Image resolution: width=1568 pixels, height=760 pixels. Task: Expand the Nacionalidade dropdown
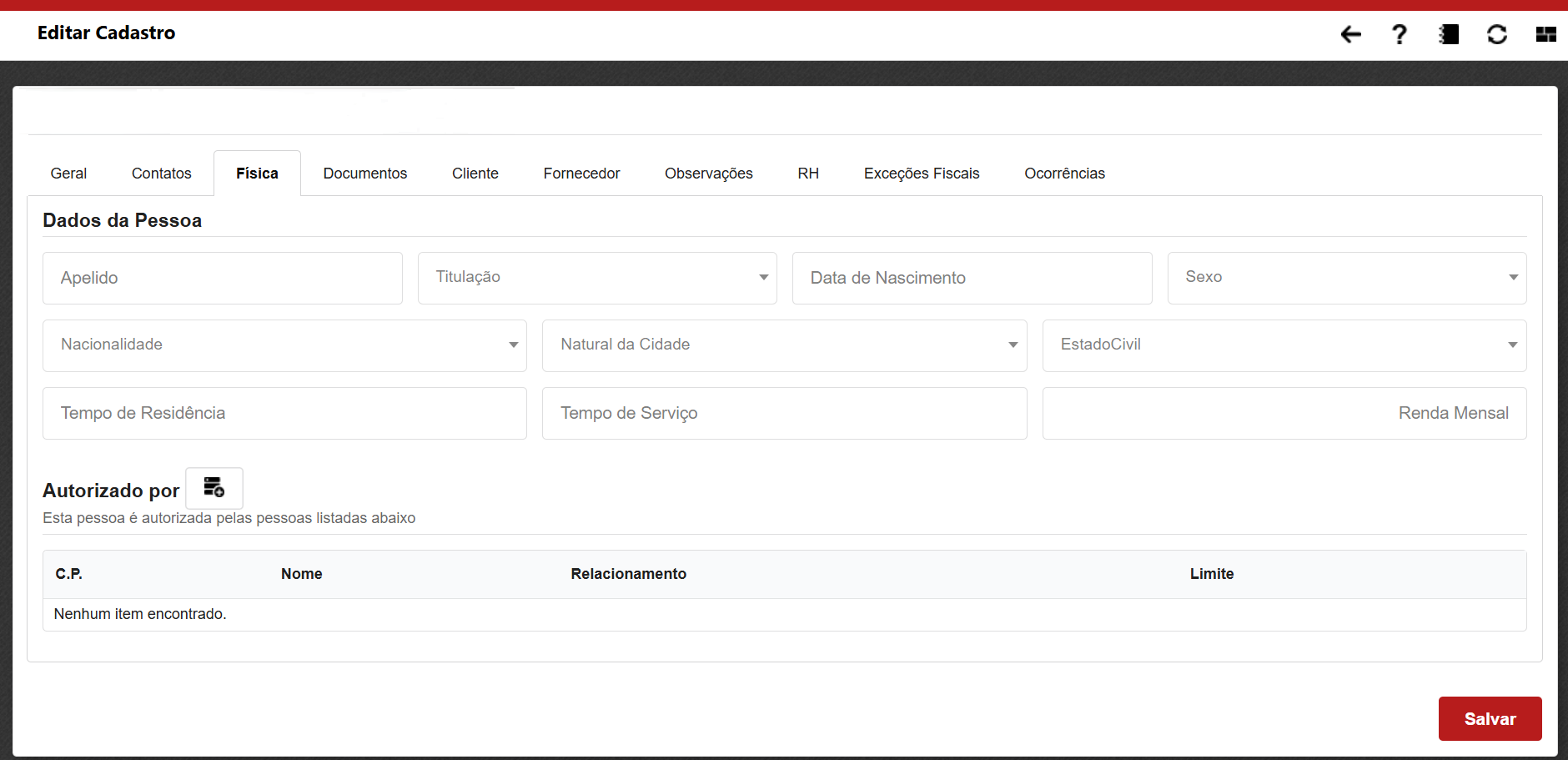tap(284, 345)
